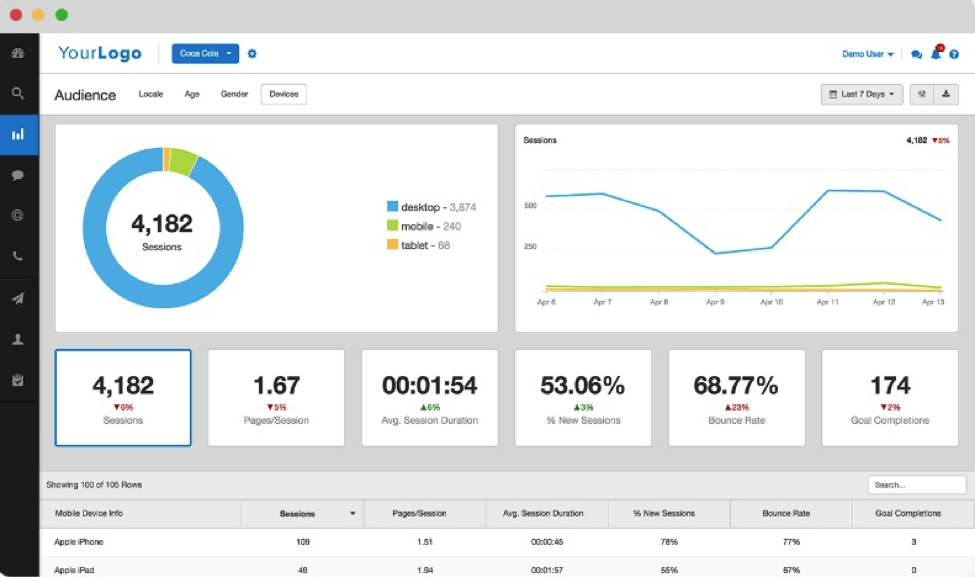Click the bar chart analytics sidebar icon
The height and width of the screenshot is (577, 975).
[x=19, y=134]
